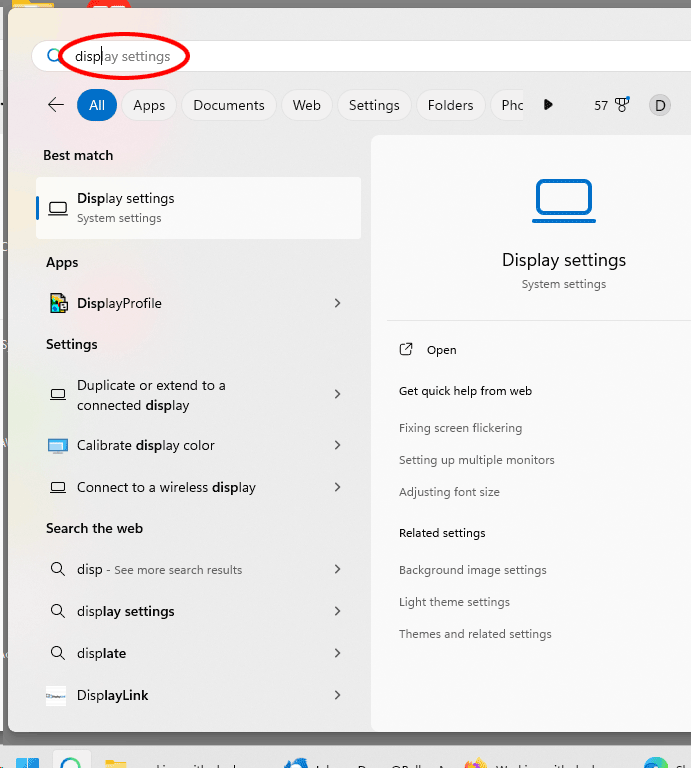
Task: Expand the 'disp' web result chevron
Action: click(x=337, y=569)
